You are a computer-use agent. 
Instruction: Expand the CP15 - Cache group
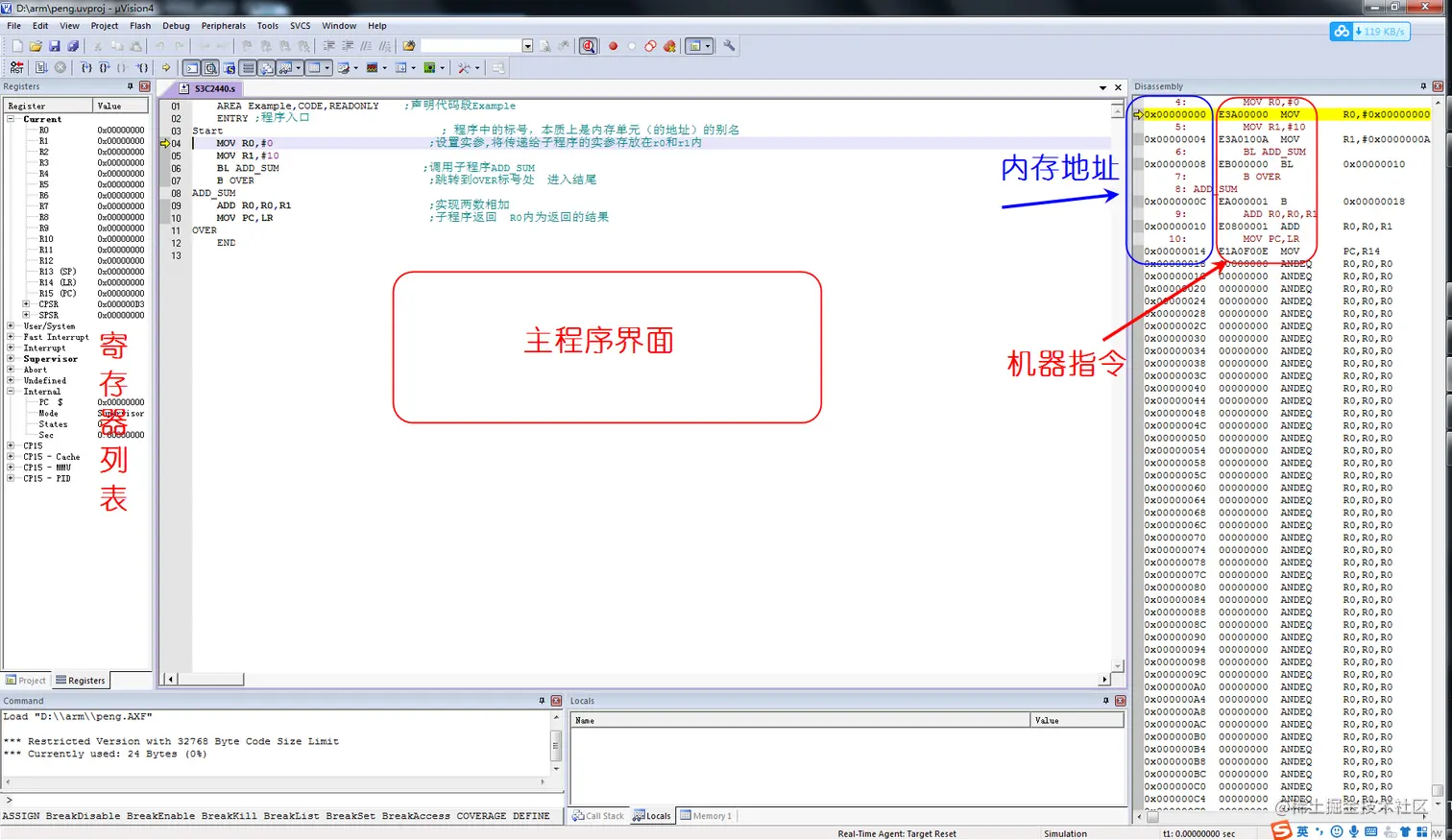[x=12, y=457]
